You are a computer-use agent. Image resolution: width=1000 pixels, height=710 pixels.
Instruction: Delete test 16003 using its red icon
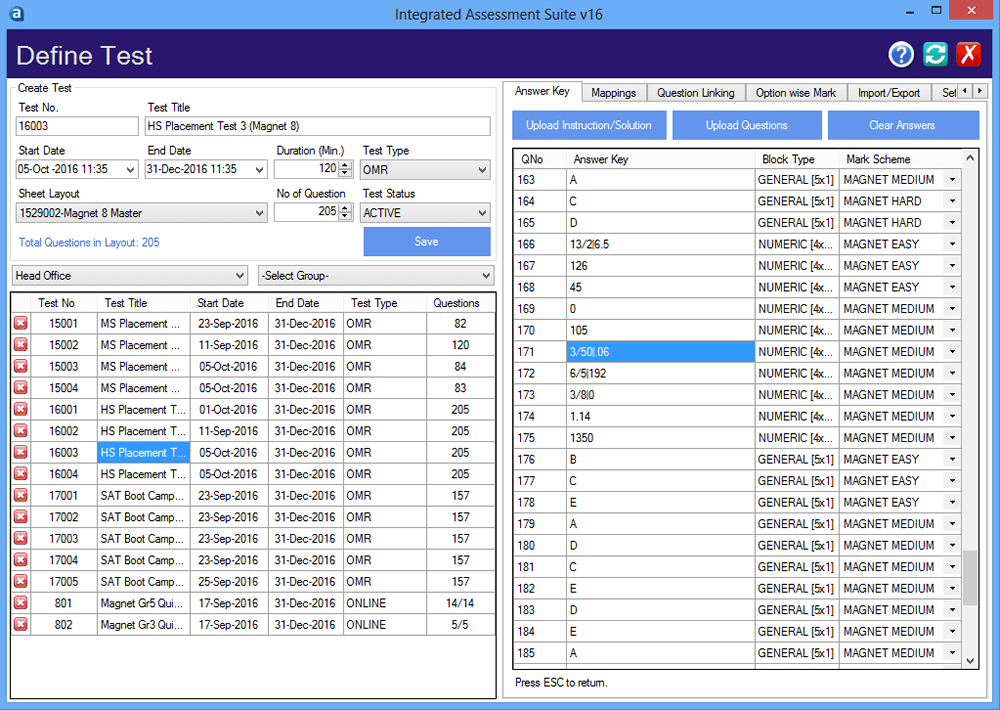21,452
